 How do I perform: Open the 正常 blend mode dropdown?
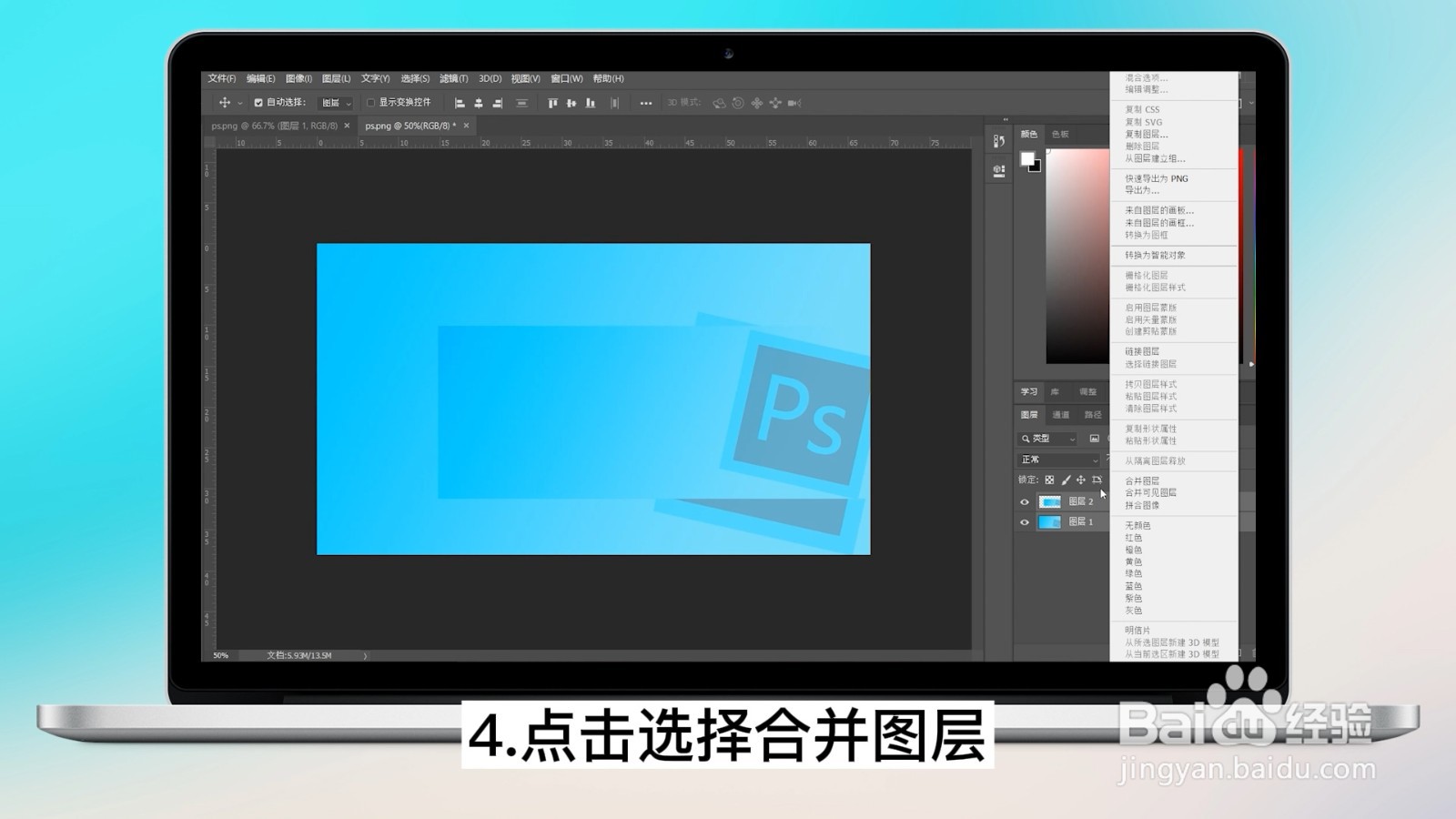tap(1059, 460)
